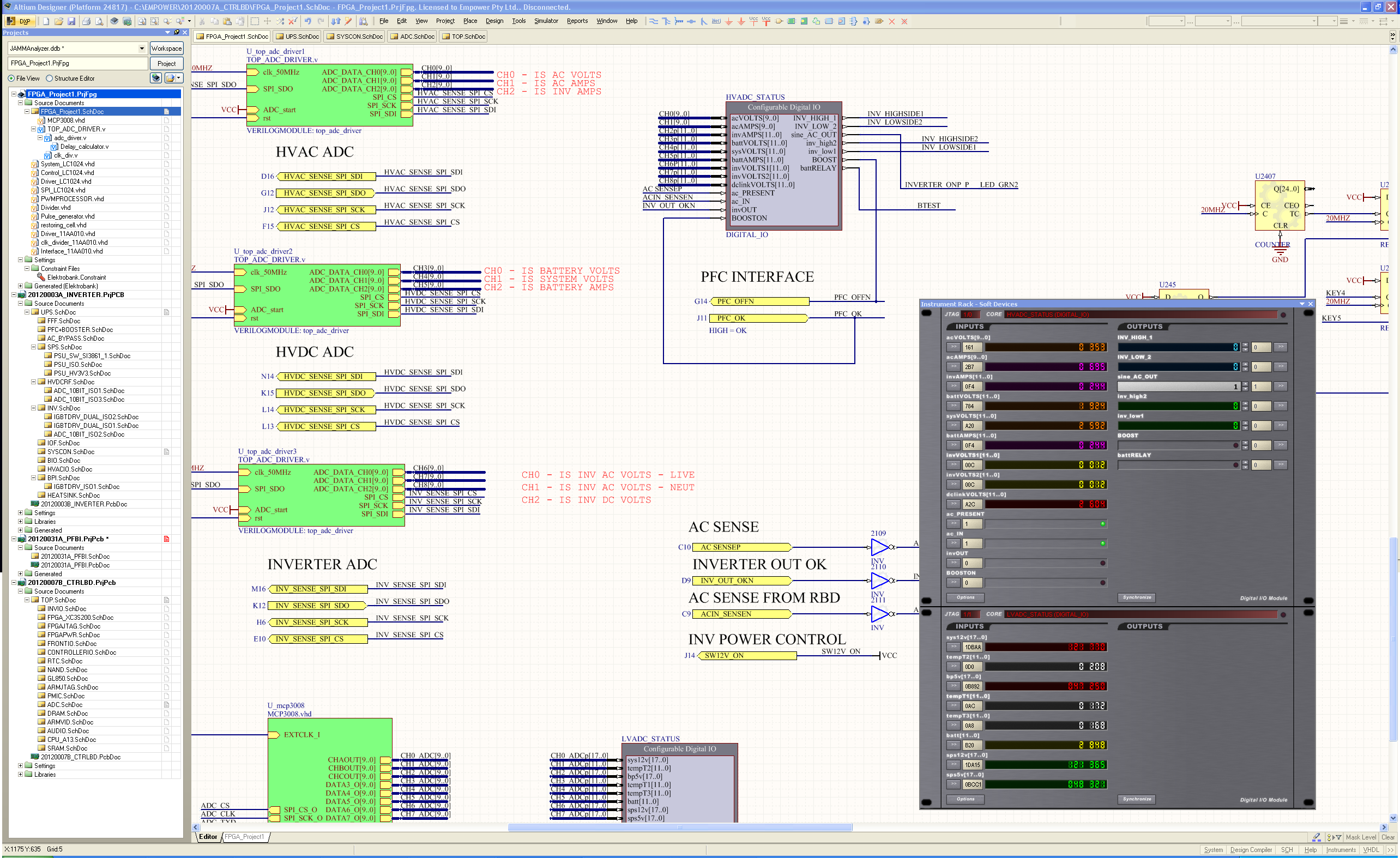Click the open file folder icon

pyautogui.click(x=58, y=21)
